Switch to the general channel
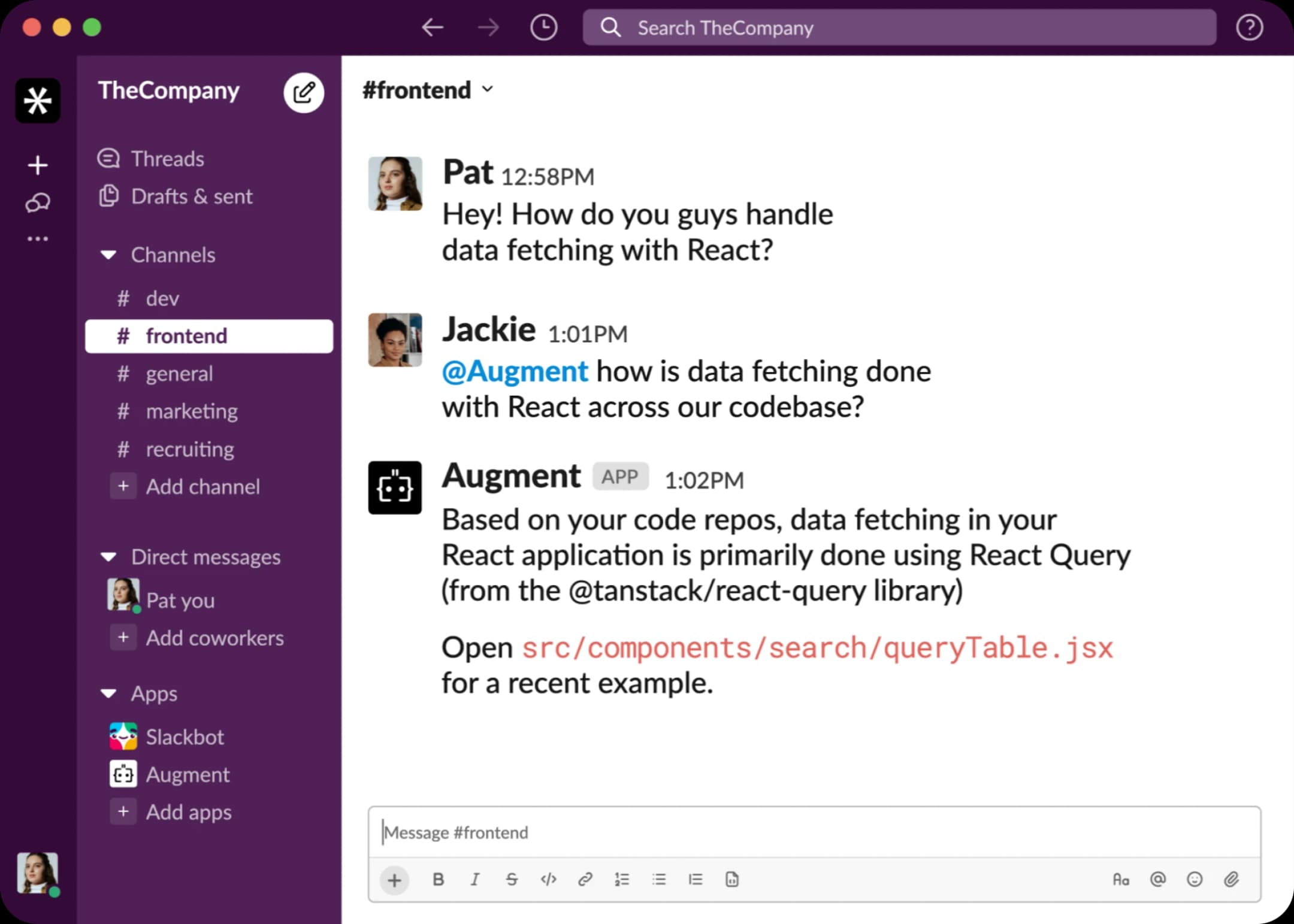The height and width of the screenshot is (924, 1294). pyautogui.click(x=179, y=374)
